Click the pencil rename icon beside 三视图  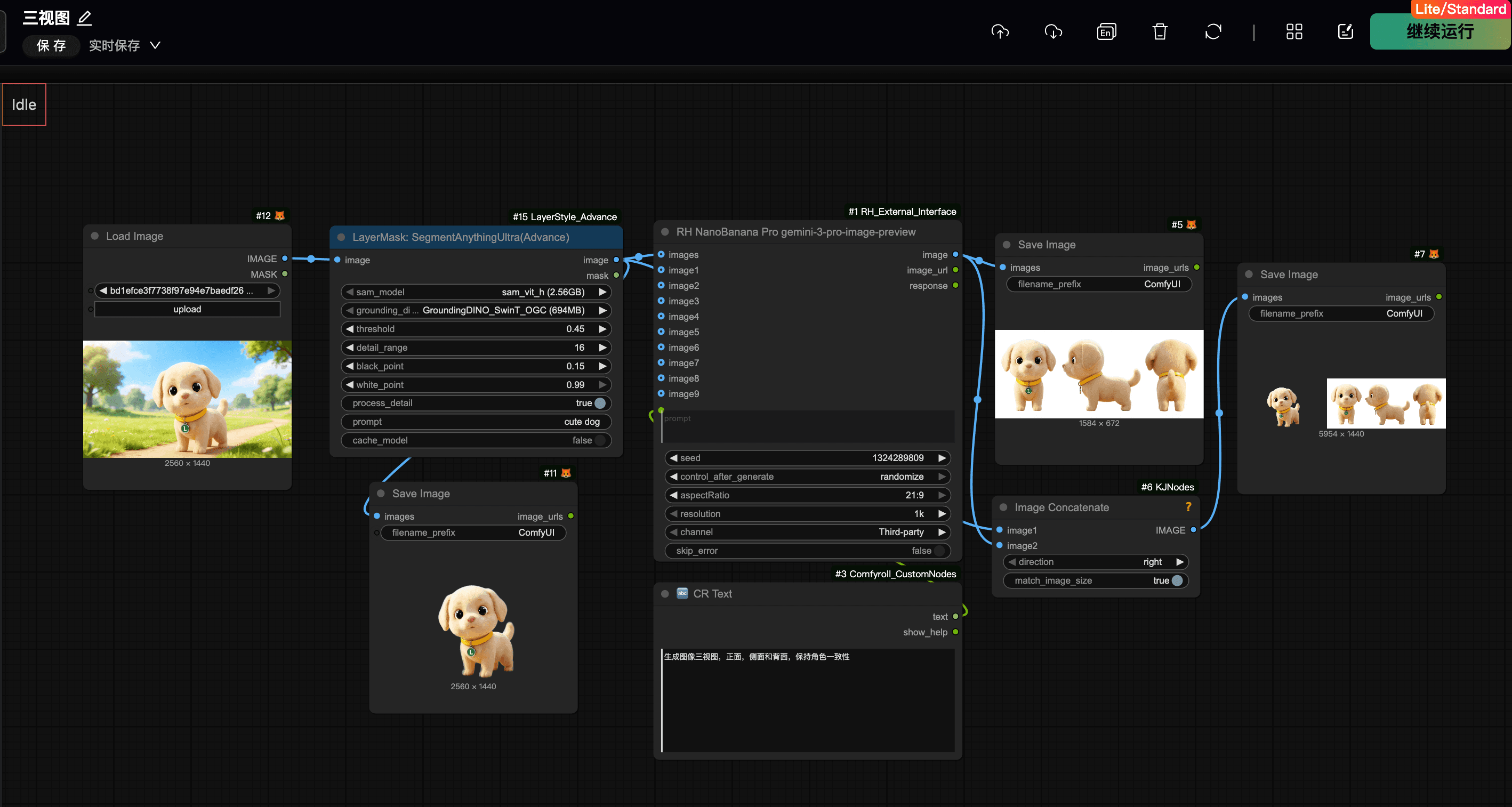click(85, 18)
